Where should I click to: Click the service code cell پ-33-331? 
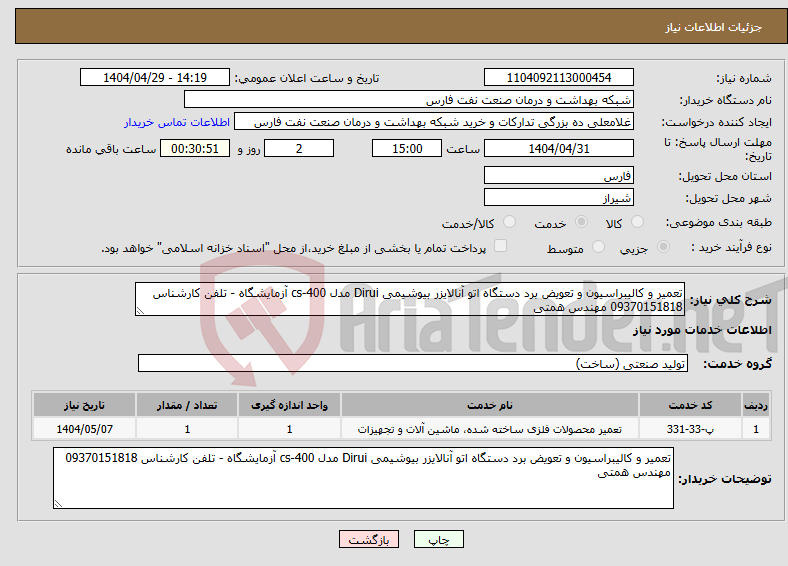click(691, 429)
